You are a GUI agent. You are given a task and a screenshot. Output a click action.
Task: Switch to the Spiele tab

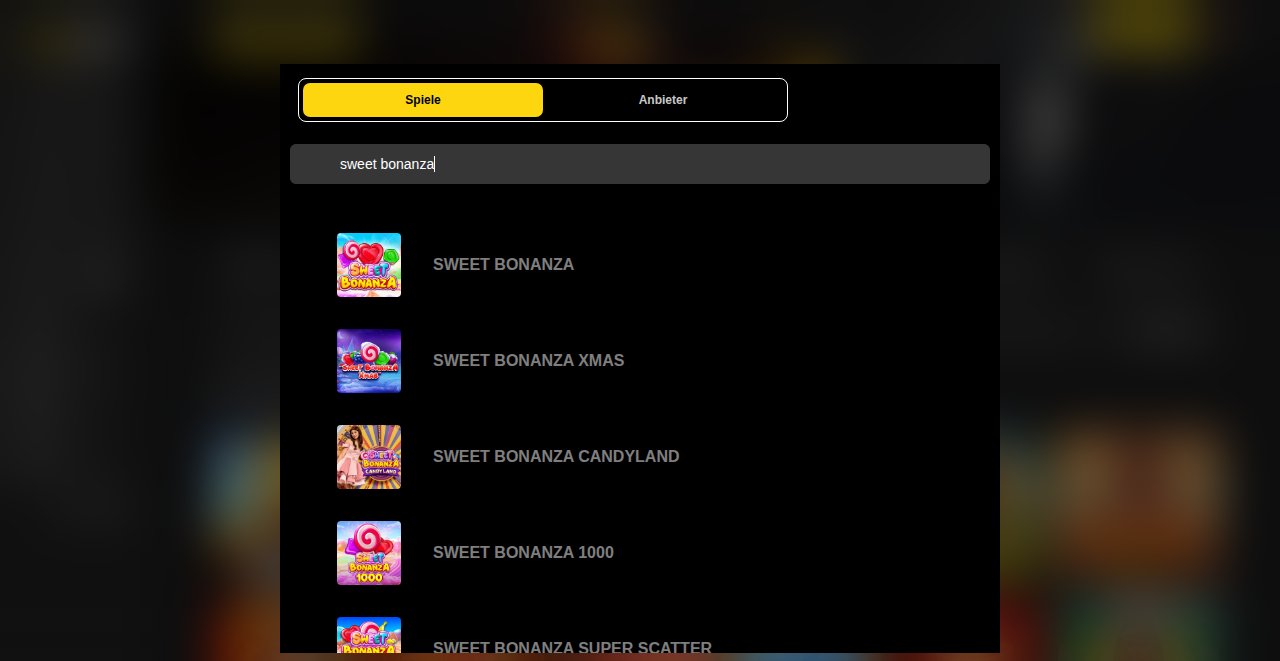coord(423,100)
